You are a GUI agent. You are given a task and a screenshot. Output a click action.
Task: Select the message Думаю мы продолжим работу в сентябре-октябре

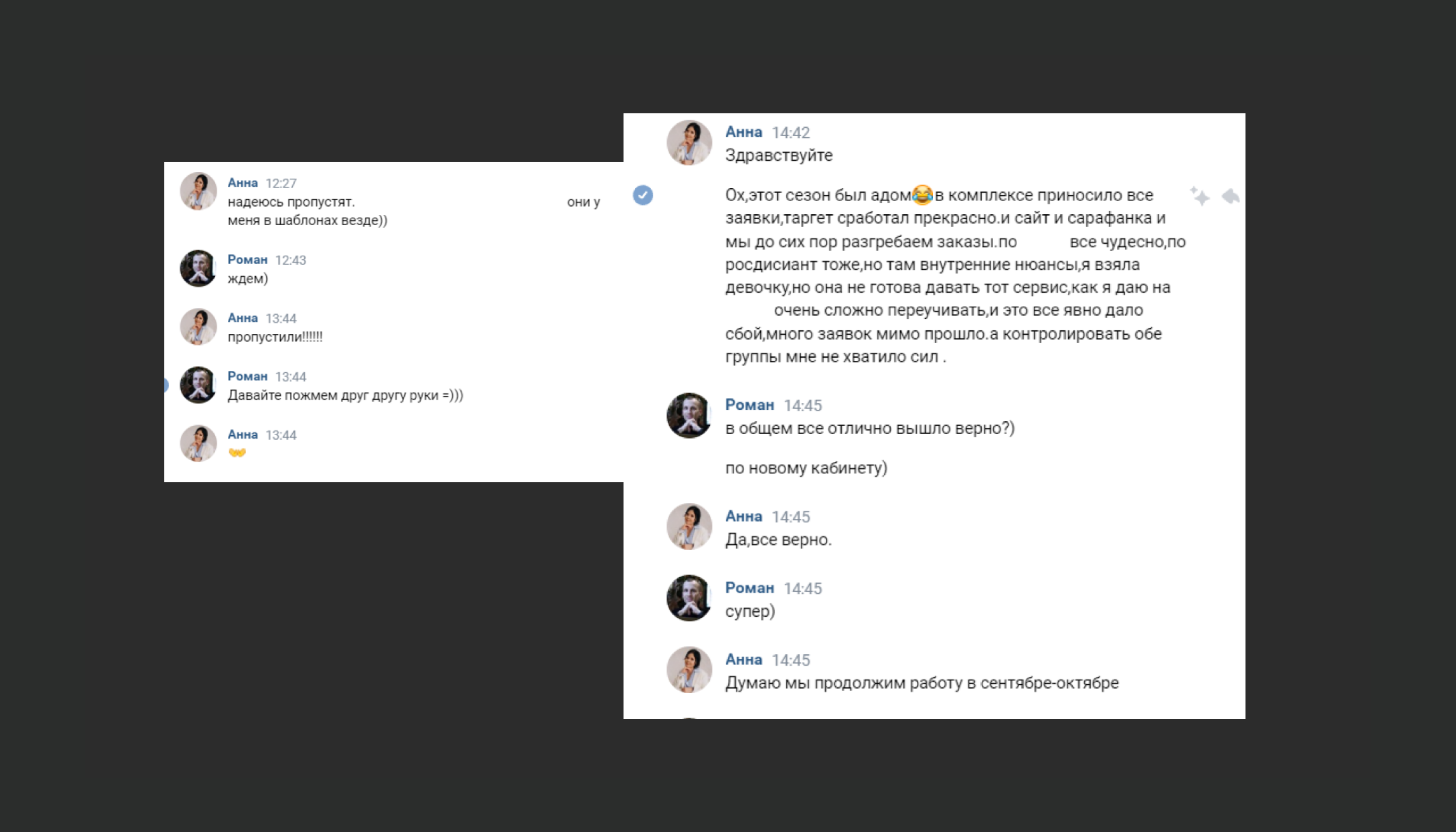click(921, 682)
